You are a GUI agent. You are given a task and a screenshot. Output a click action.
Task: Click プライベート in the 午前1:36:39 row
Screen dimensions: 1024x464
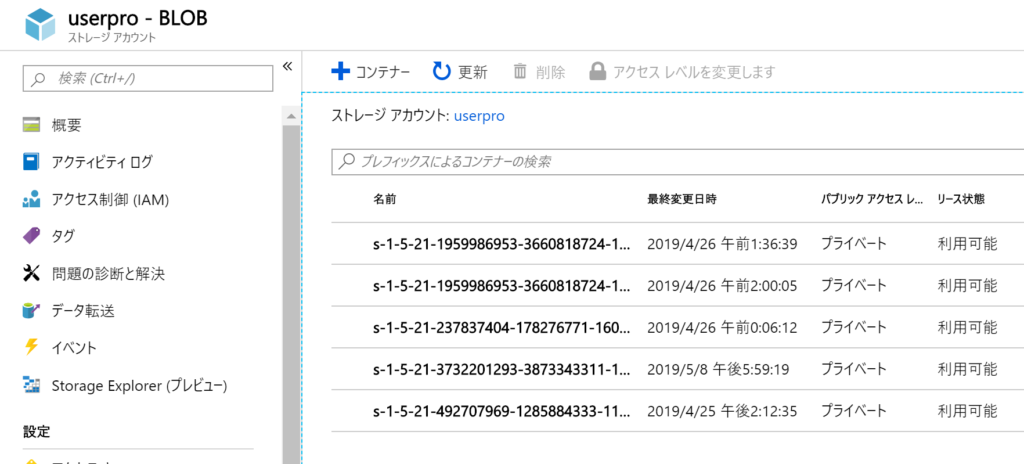point(854,244)
